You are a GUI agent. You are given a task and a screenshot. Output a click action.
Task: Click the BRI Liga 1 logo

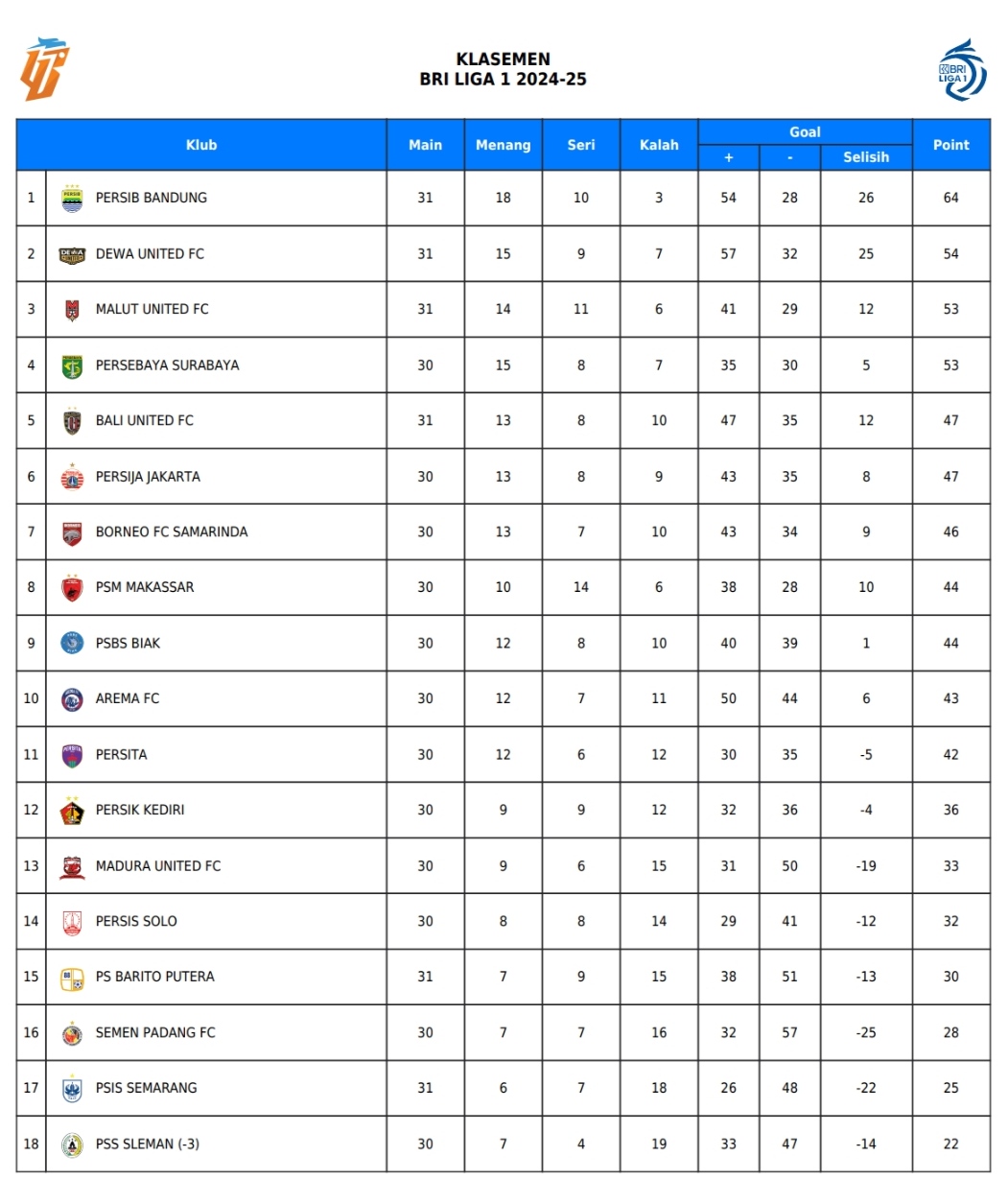click(962, 70)
